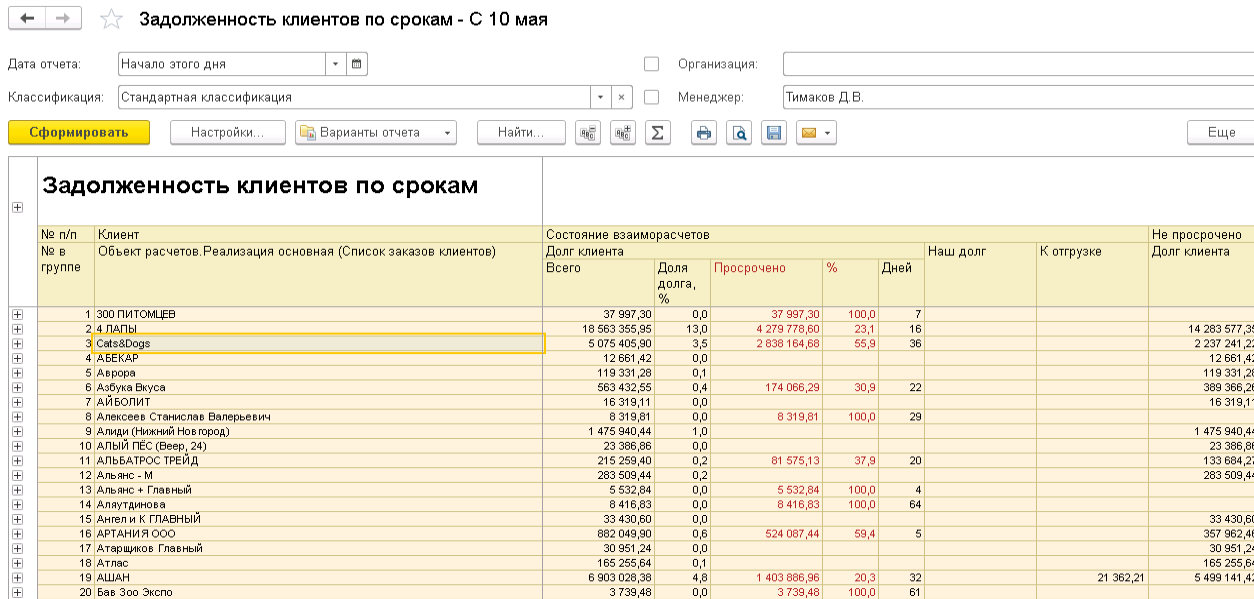This screenshot has height=599, width=1254.
Task: Open print preview with magnifier icon
Action: (738, 133)
